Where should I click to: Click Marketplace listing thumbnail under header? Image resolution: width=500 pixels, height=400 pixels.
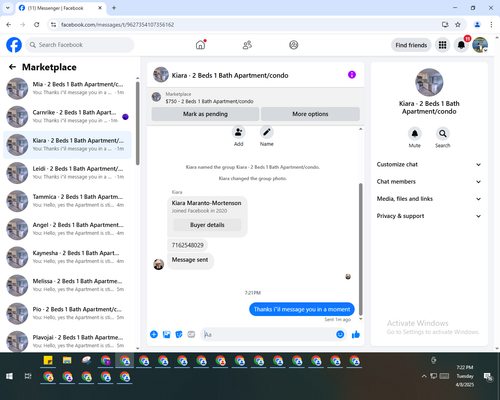[156, 97]
